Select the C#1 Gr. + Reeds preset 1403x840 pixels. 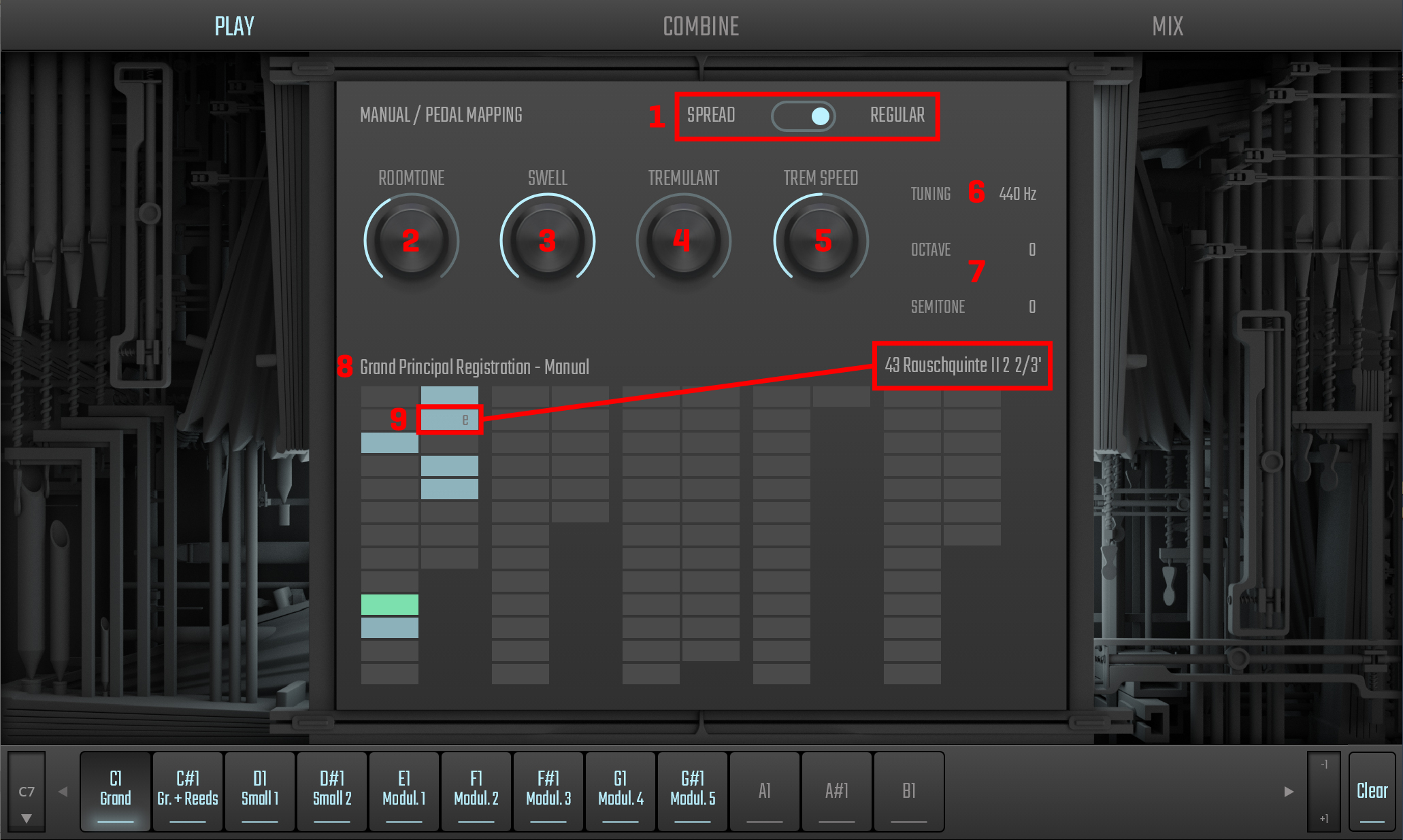point(188,790)
